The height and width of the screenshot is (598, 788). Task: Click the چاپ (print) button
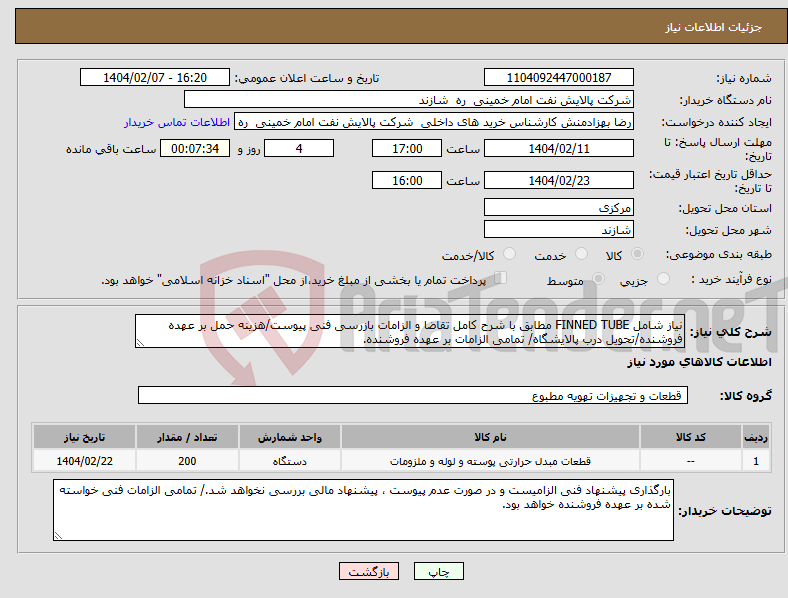point(438,571)
